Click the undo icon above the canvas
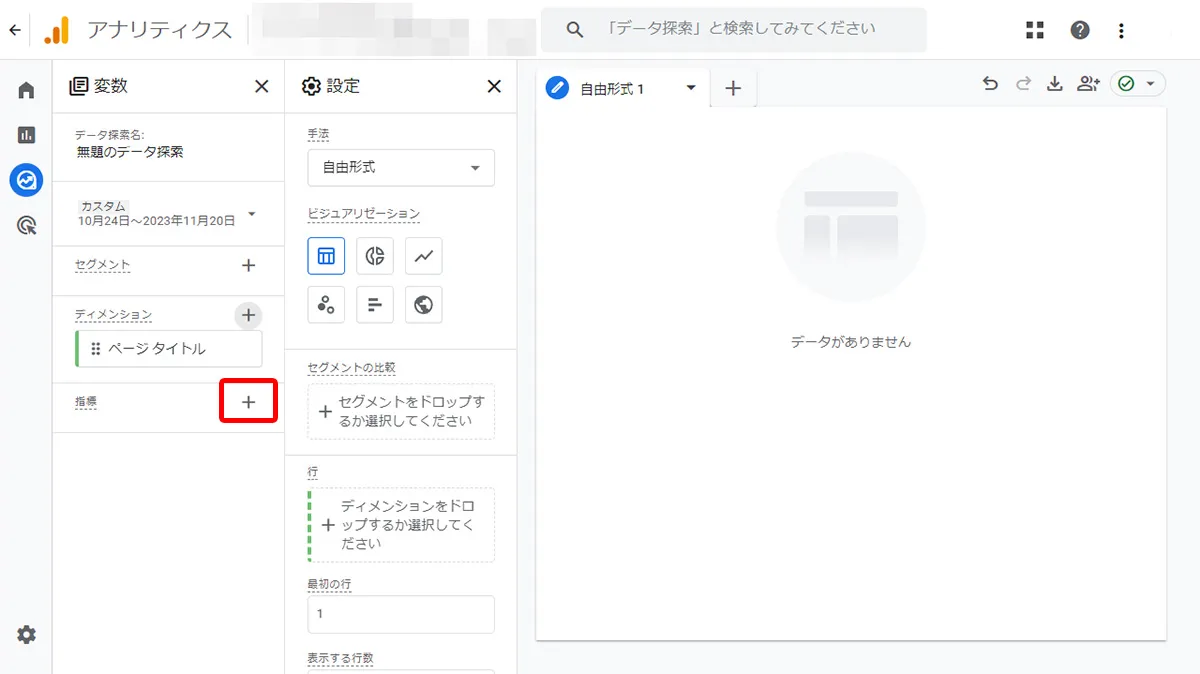The image size is (1200, 674). [x=990, y=84]
